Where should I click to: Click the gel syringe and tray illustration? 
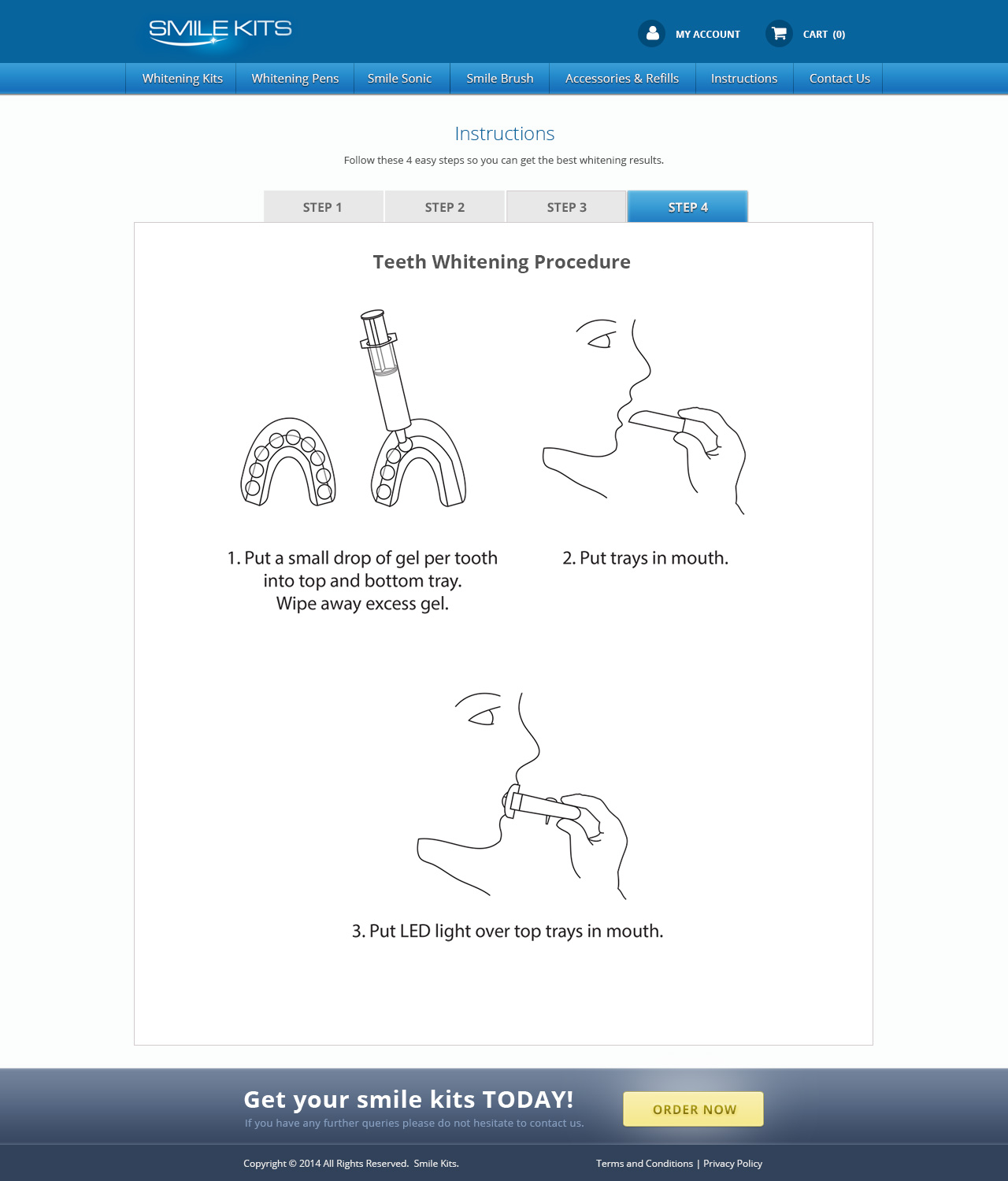tap(354, 409)
